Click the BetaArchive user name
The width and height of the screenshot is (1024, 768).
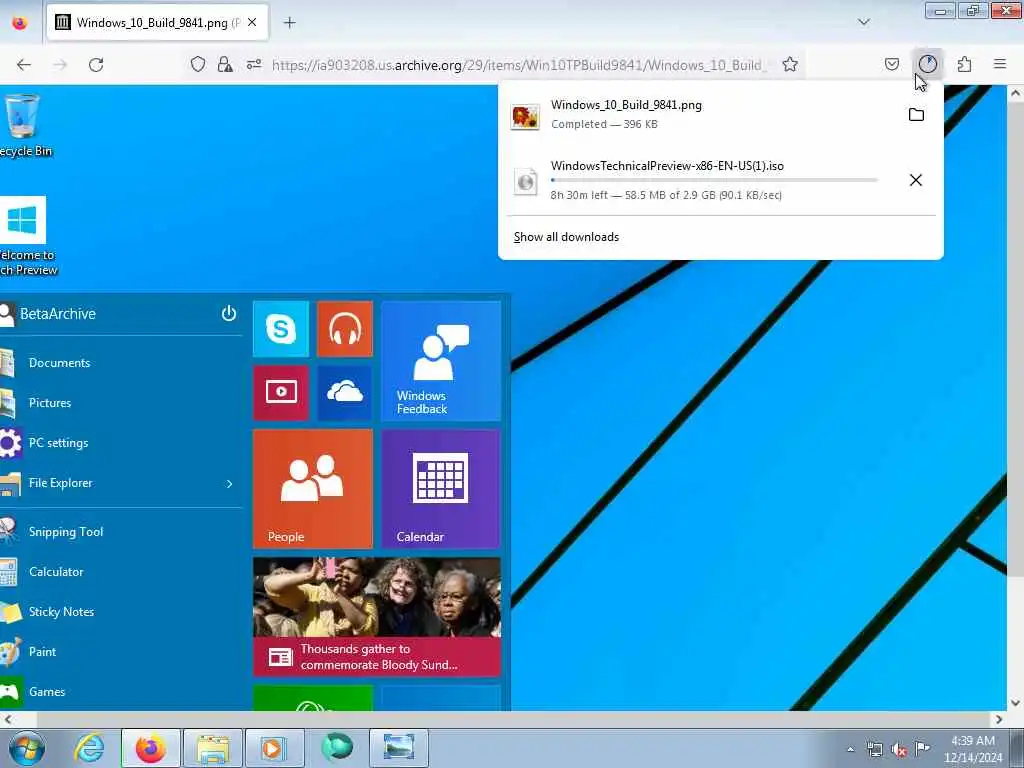(57, 314)
